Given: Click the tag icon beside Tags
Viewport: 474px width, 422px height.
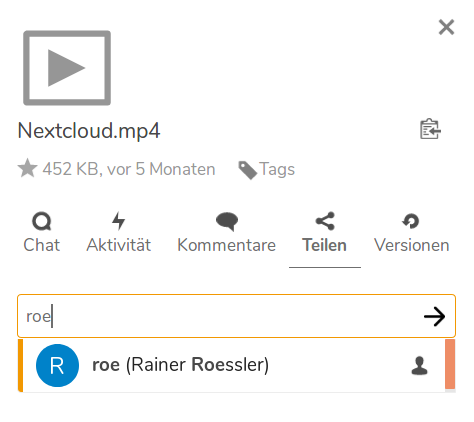Looking at the screenshot, I should coord(247,170).
